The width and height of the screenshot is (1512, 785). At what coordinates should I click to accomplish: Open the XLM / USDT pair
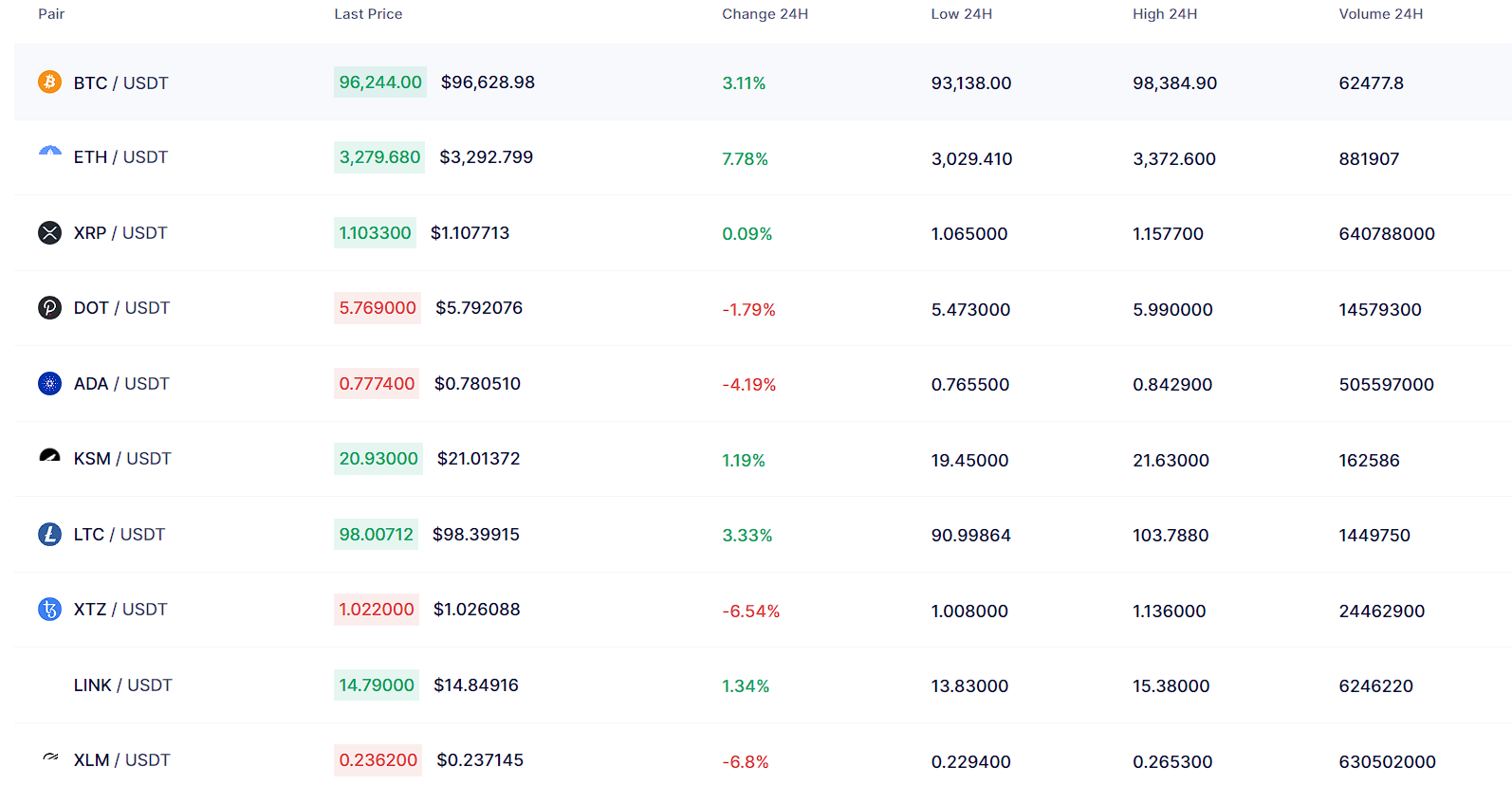click(122, 760)
